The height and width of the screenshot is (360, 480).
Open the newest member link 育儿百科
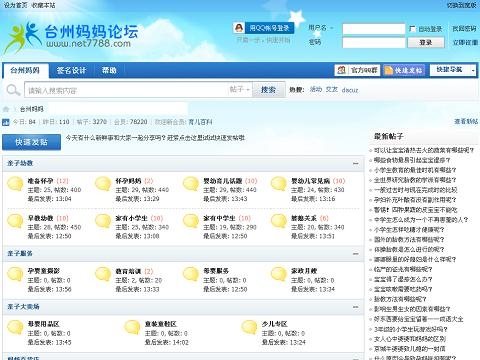200,122
